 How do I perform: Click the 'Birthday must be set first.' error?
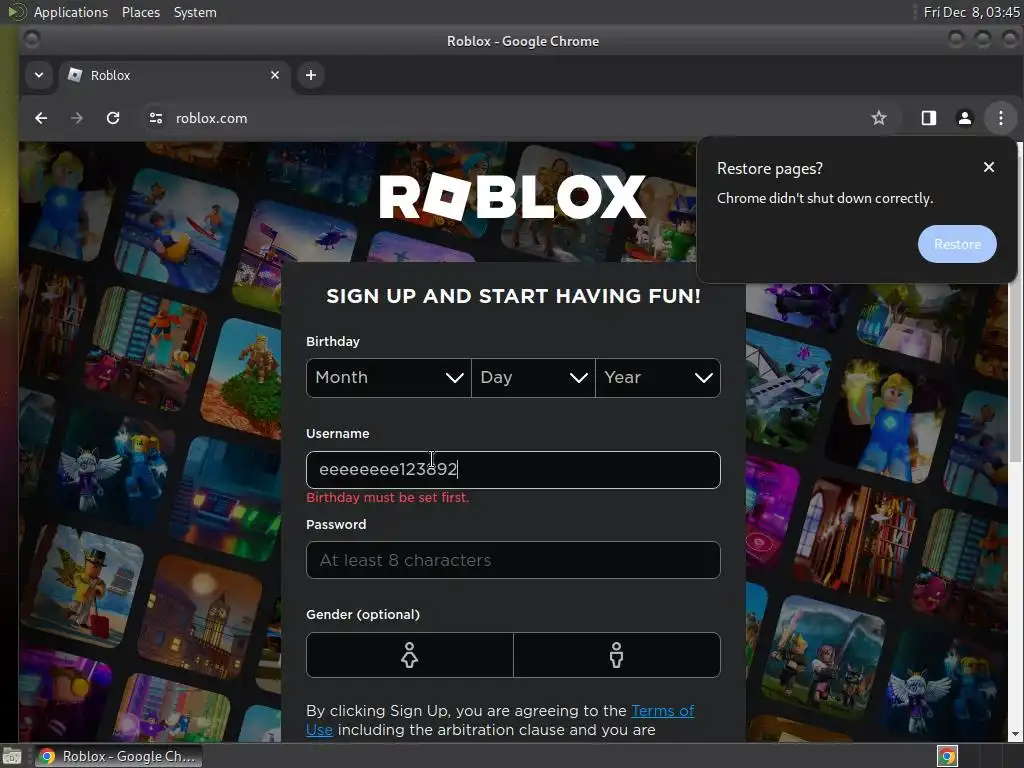coord(388,498)
